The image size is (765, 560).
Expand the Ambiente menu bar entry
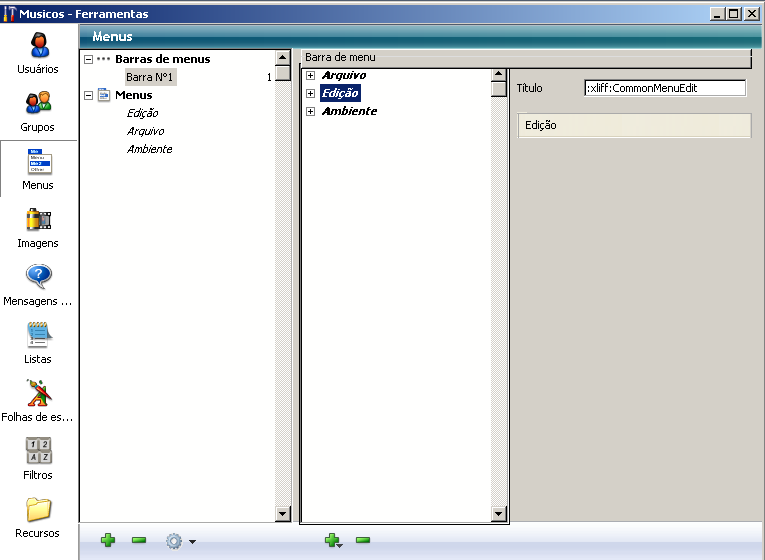click(310, 111)
